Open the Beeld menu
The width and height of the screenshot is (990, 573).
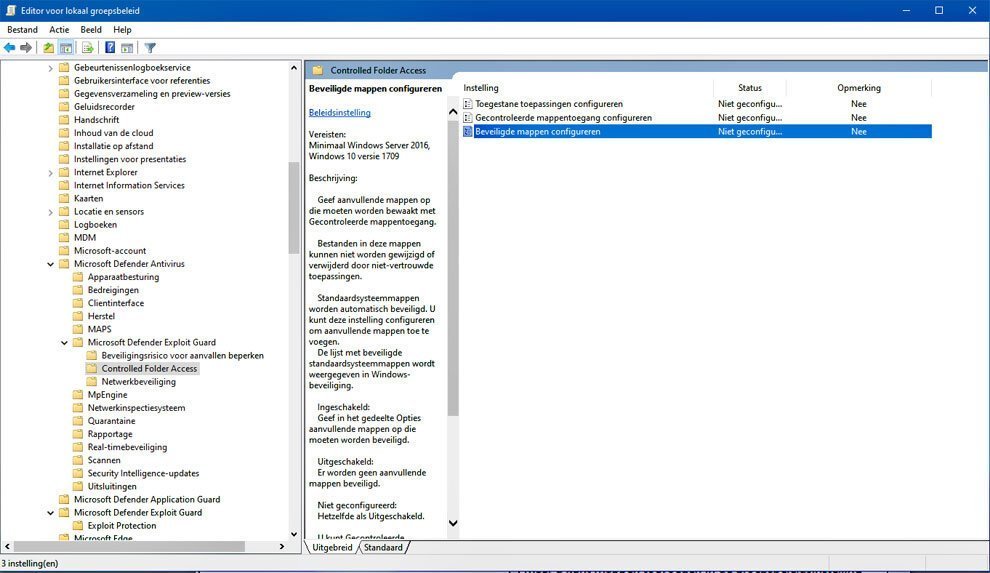(91, 30)
